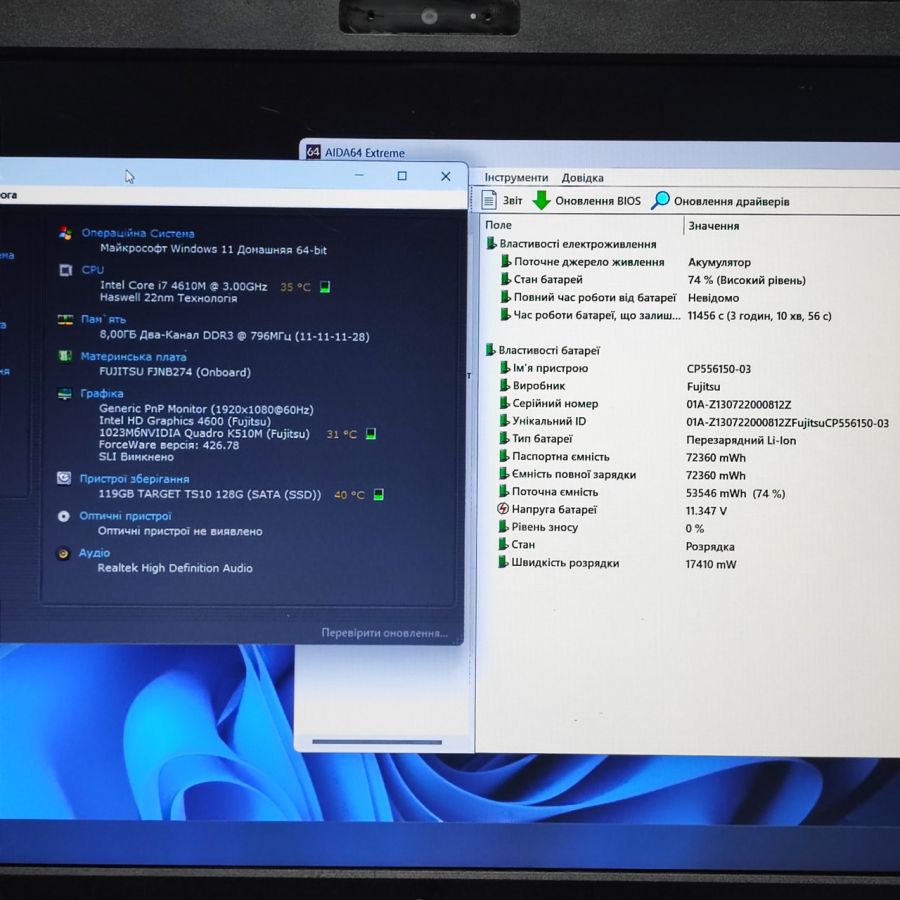Viewport: 900px width, 900px height.
Task: Open Оновлення BIOS in AIDA64 toolbar
Action: [x=598, y=201]
